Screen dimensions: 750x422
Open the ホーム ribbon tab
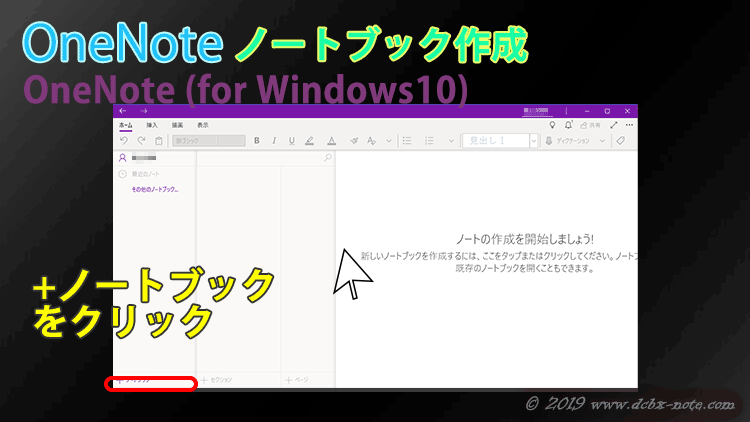click(126, 125)
